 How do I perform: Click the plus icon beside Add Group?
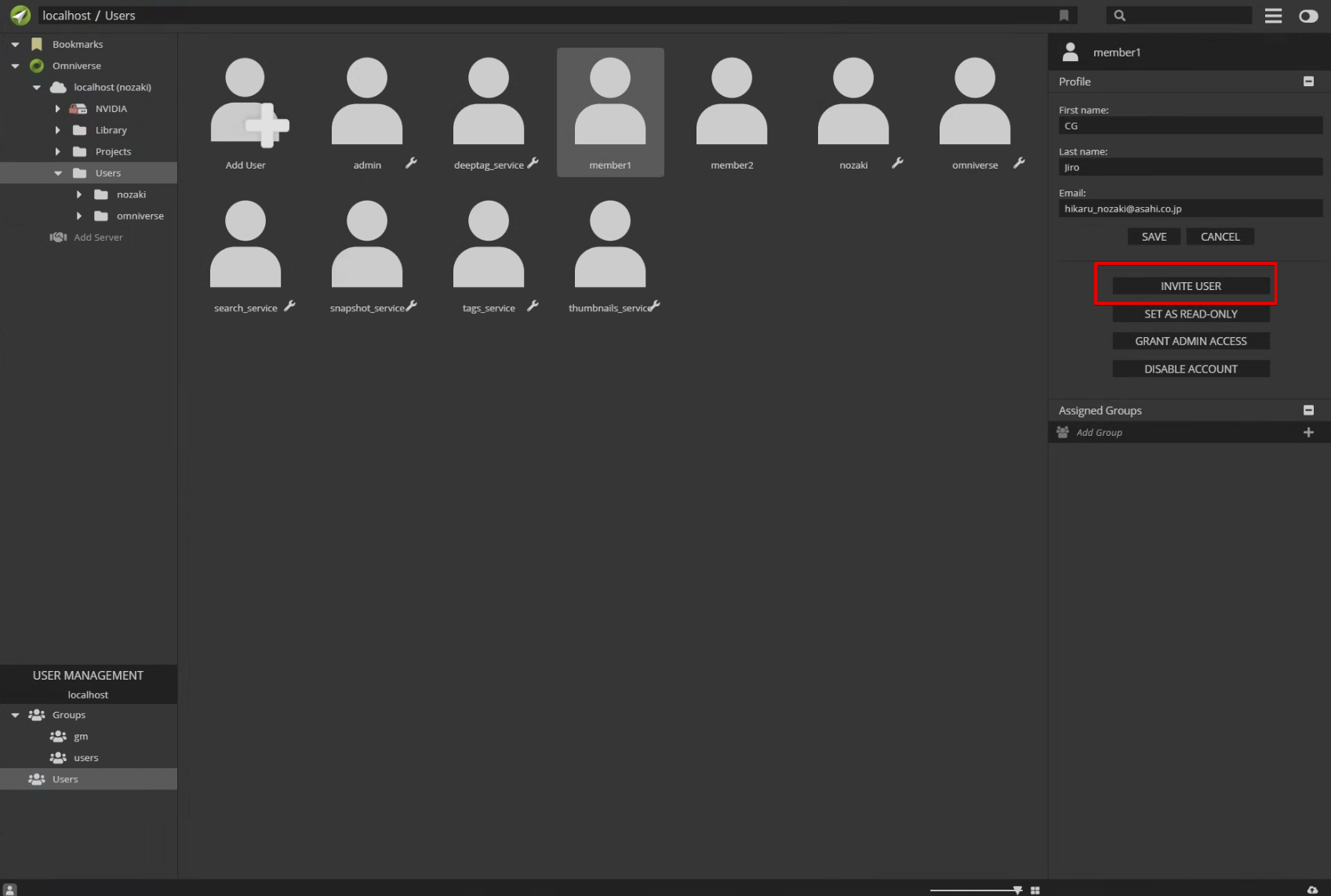pos(1307,433)
